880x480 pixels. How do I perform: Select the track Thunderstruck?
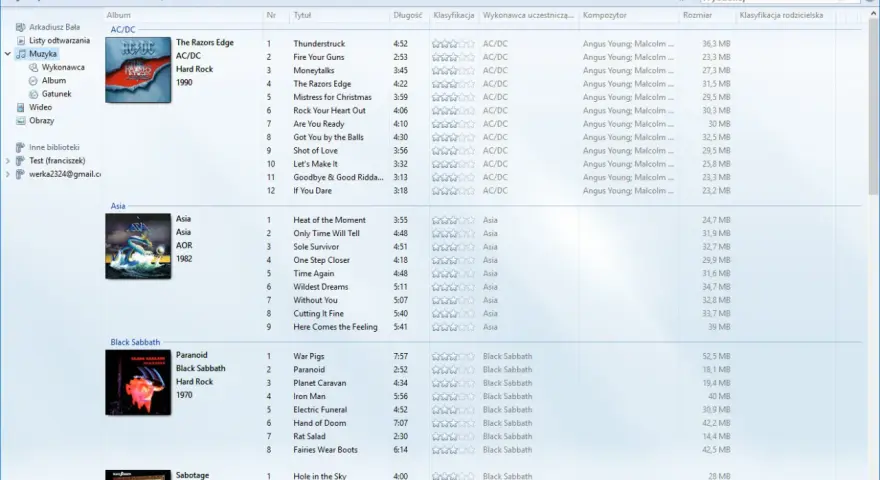point(319,44)
